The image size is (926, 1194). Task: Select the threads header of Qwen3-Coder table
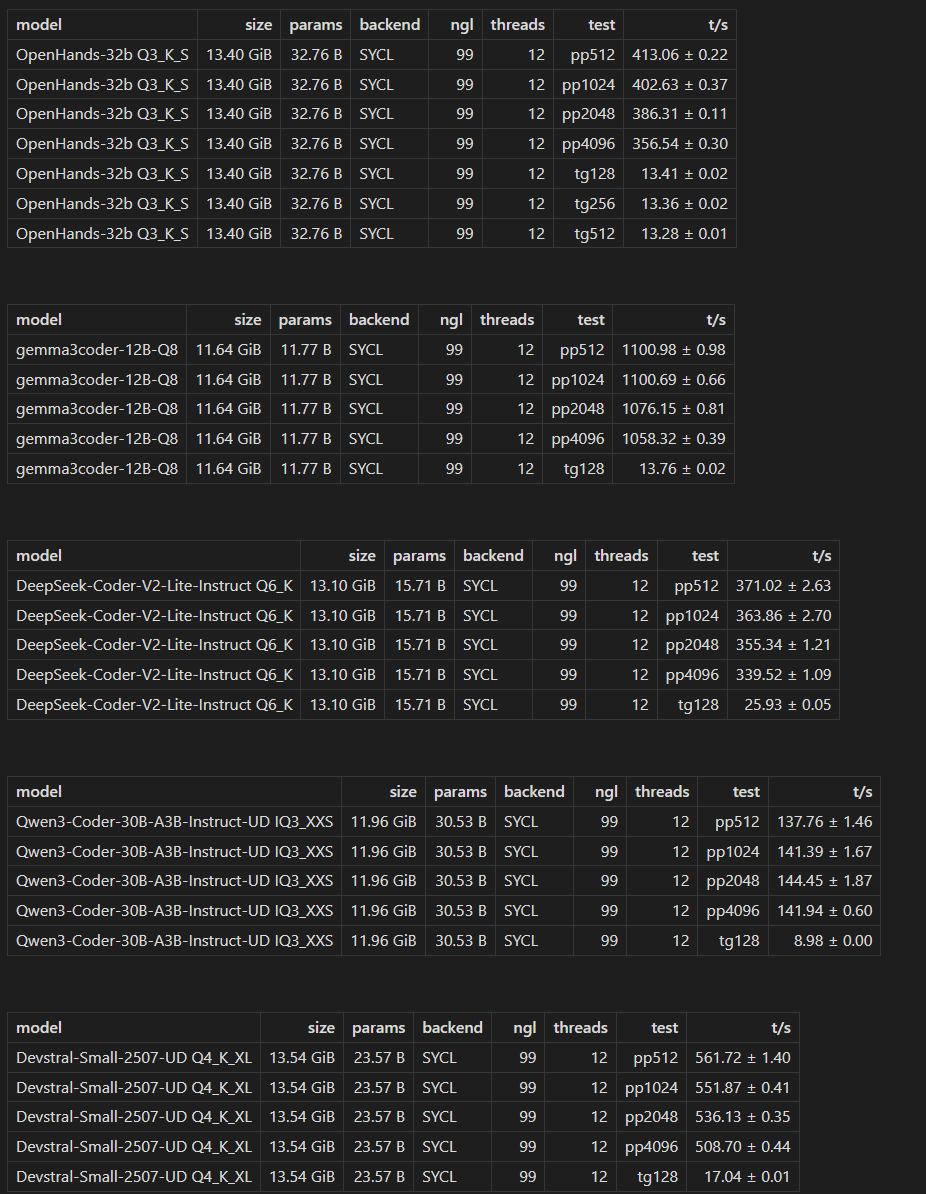(662, 792)
